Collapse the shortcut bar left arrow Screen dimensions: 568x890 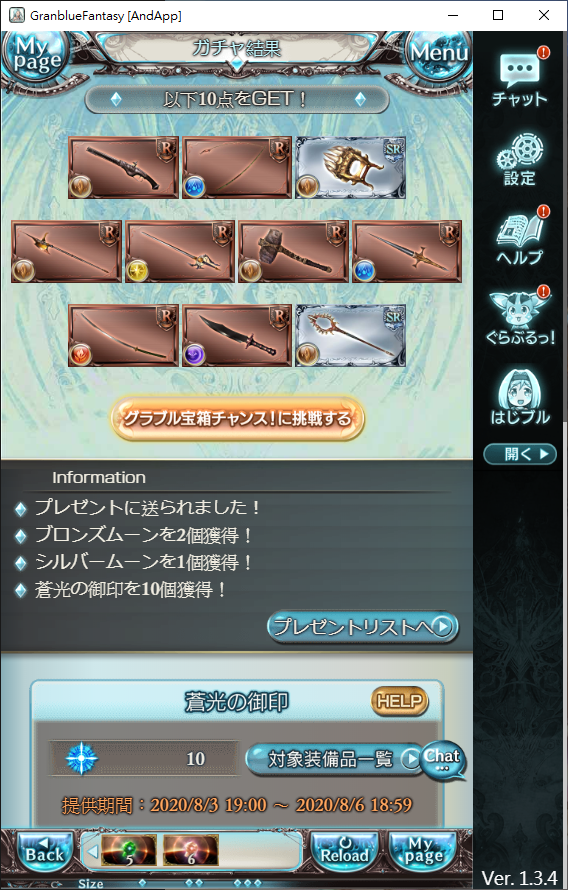click(x=93, y=850)
